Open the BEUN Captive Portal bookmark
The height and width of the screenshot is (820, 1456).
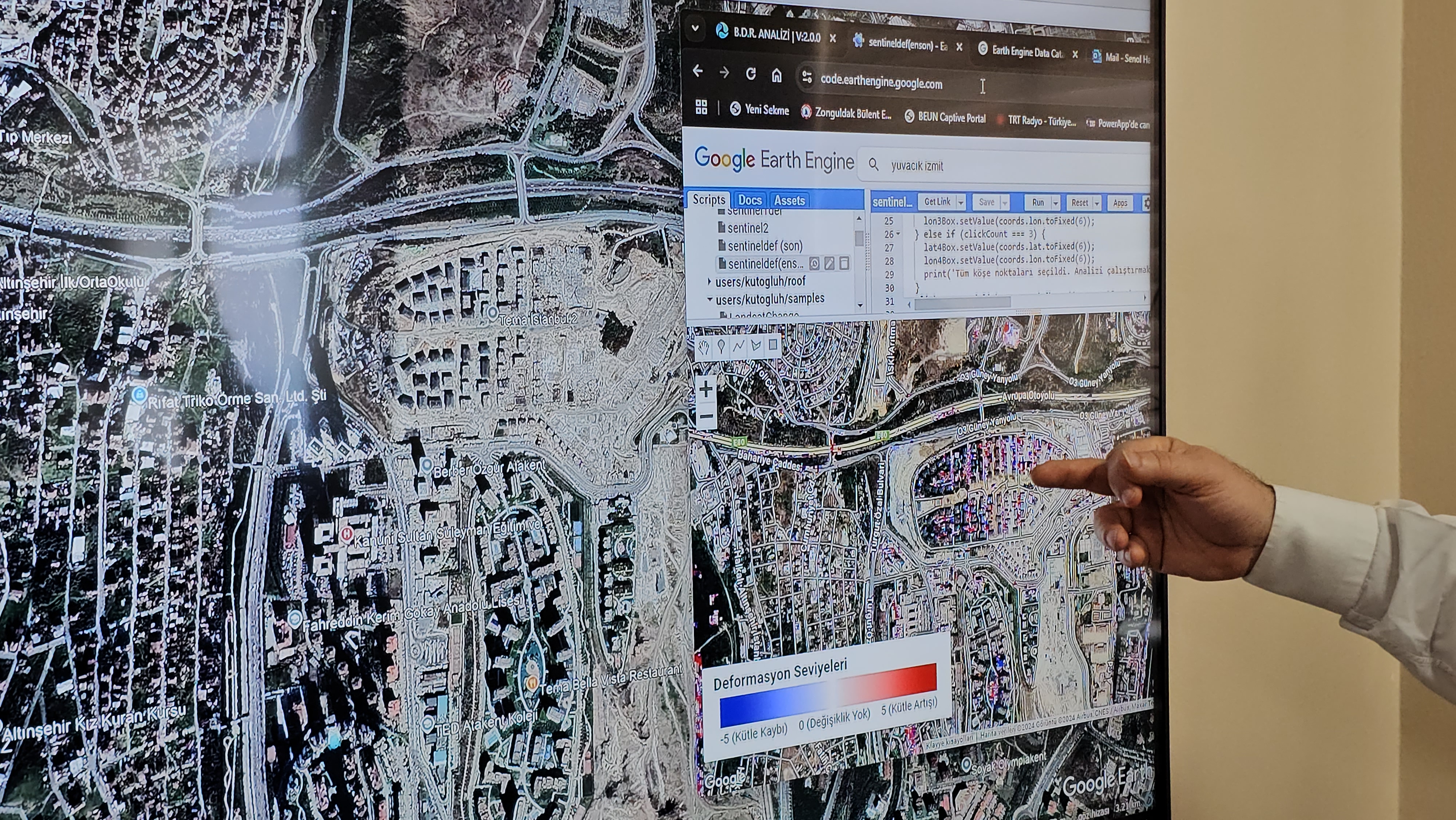click(945, 117)
